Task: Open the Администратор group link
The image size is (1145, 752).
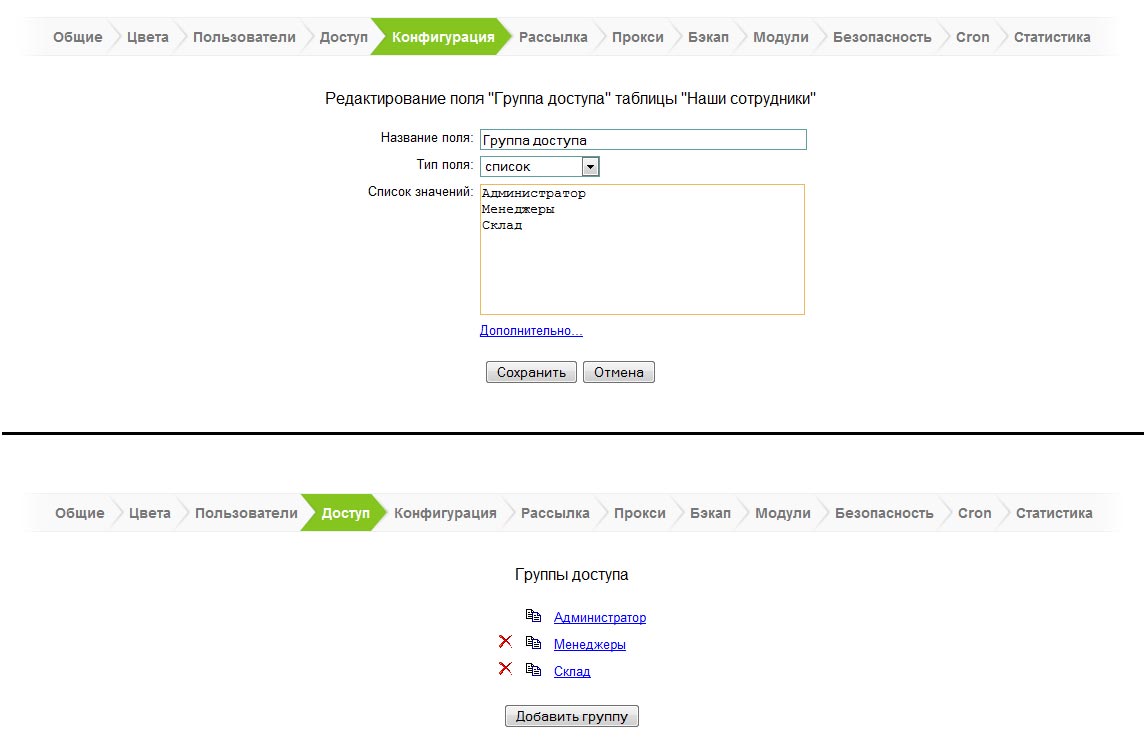Action: (601, 617)
